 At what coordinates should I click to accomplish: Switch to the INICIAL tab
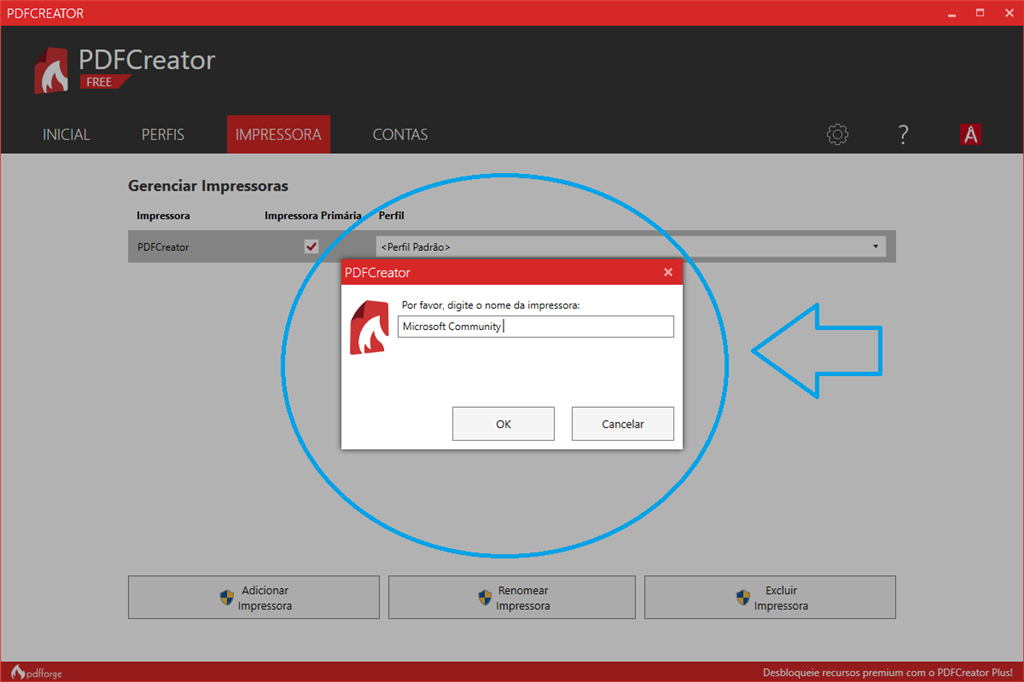[66, 135]
